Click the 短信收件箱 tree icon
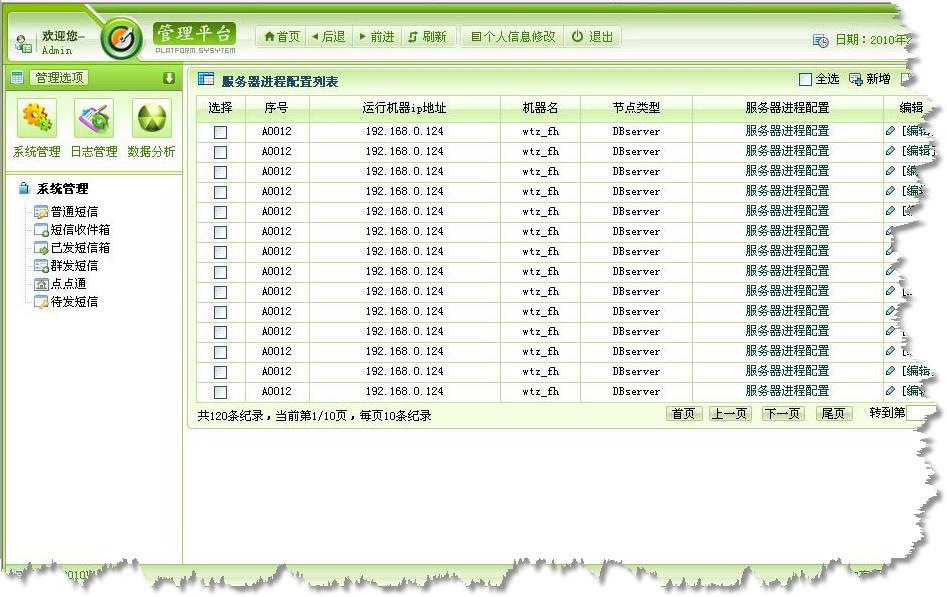 point(41,230)
